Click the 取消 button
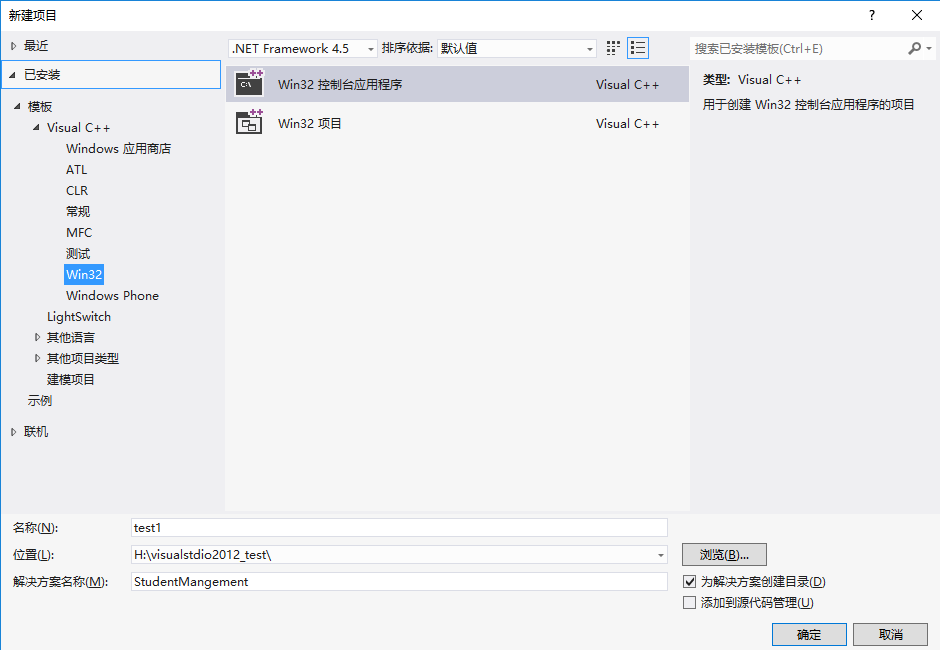Screen dimensions: 940x650 pos(890,634)
